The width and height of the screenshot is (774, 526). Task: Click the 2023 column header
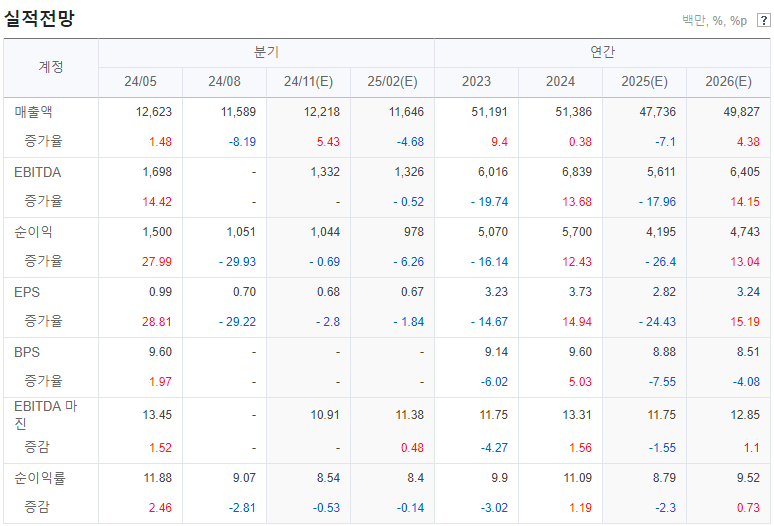[476, 81]
